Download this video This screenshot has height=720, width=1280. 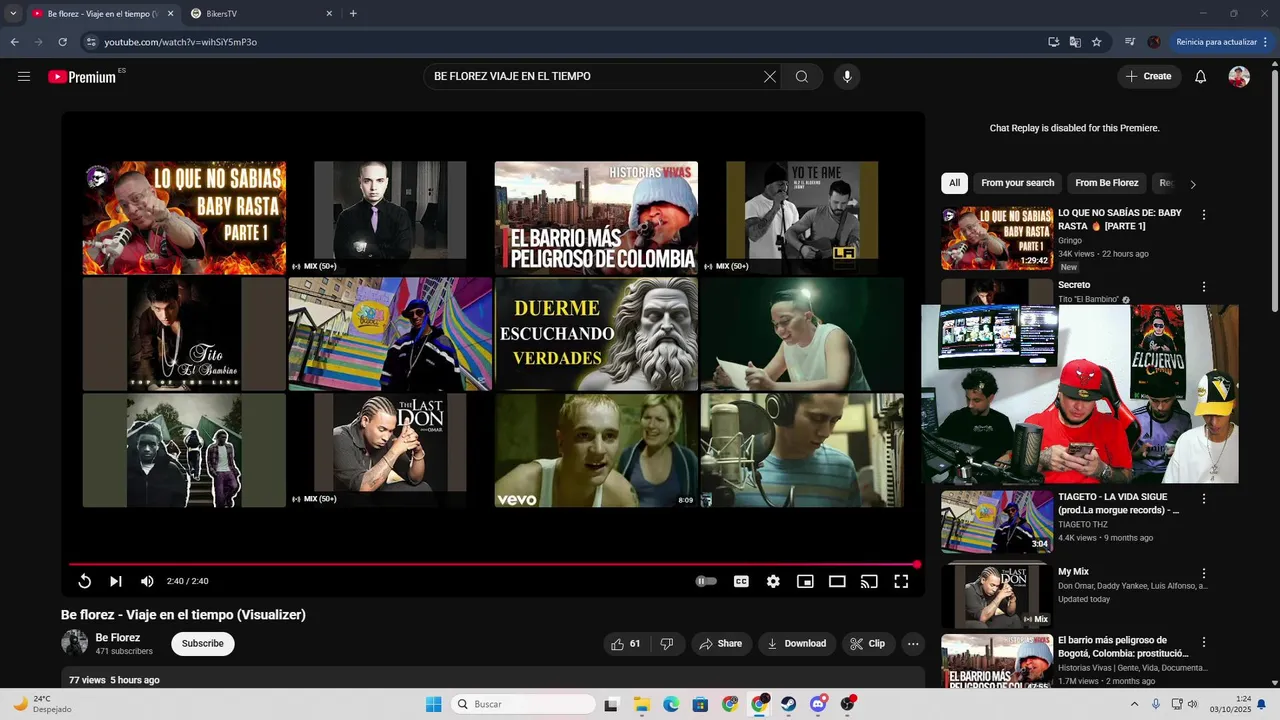click(x=796, y=644)
